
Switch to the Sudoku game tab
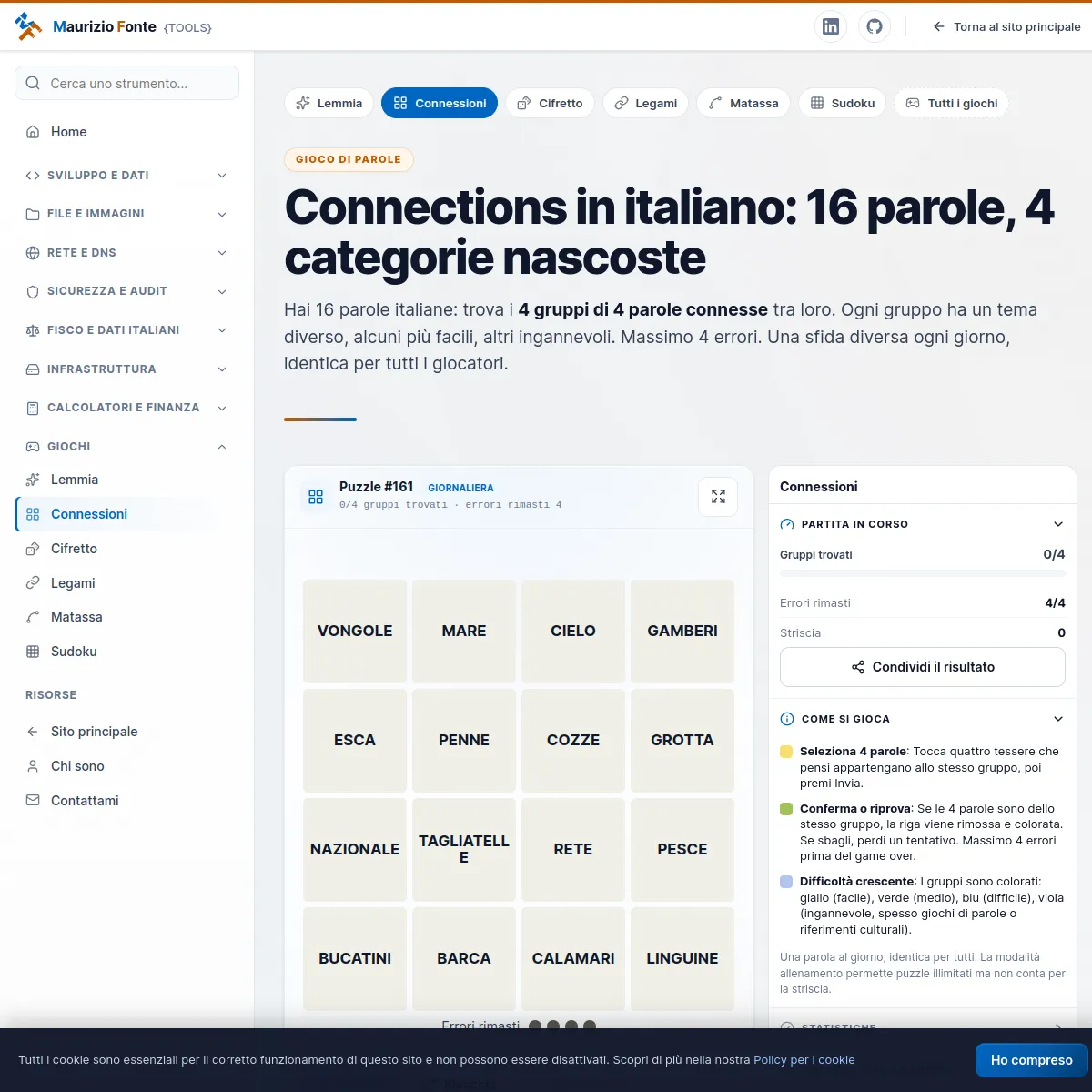click(843, 103)
